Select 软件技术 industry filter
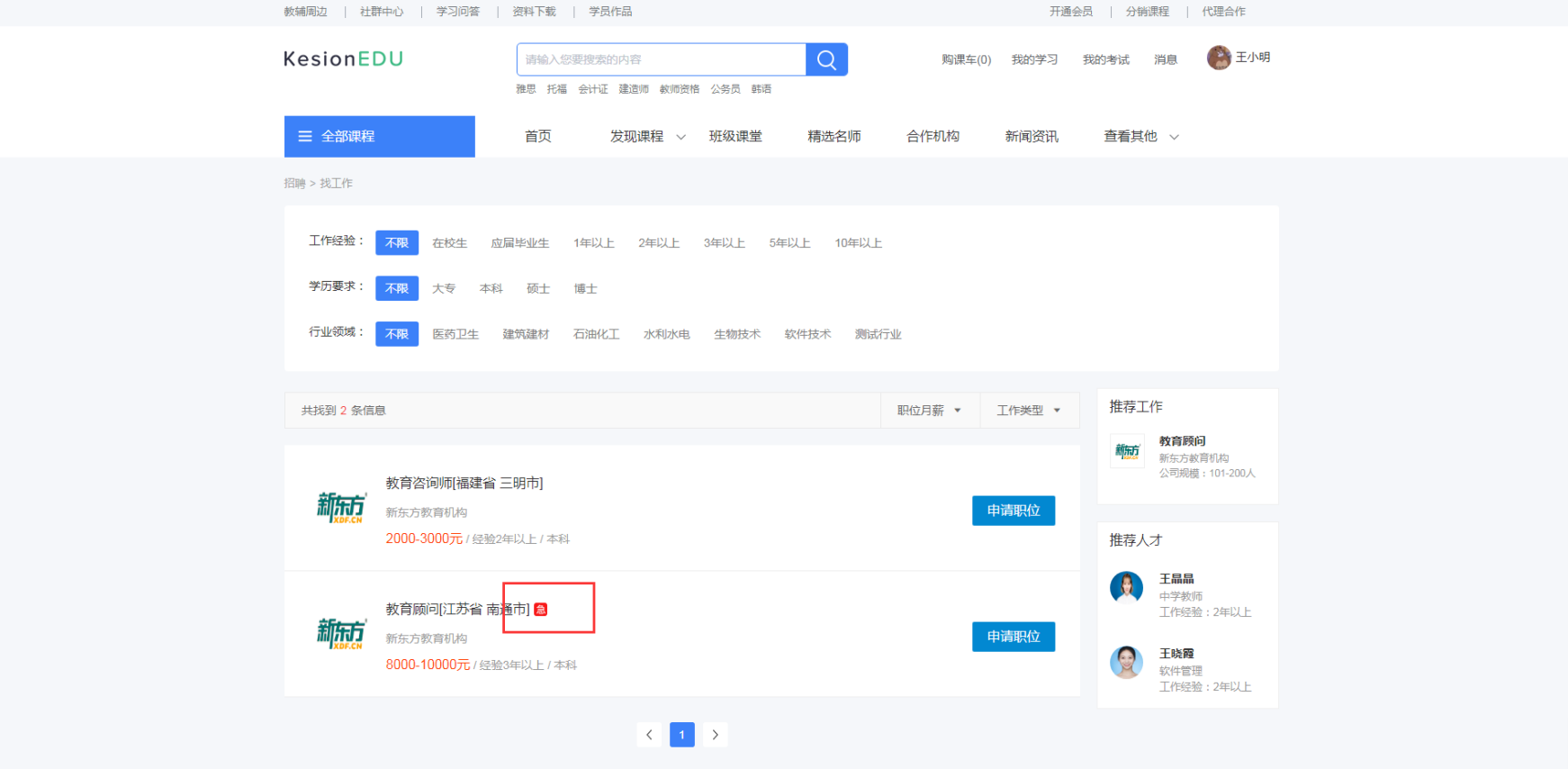The image size is (1568, 769). pos(807,334)
